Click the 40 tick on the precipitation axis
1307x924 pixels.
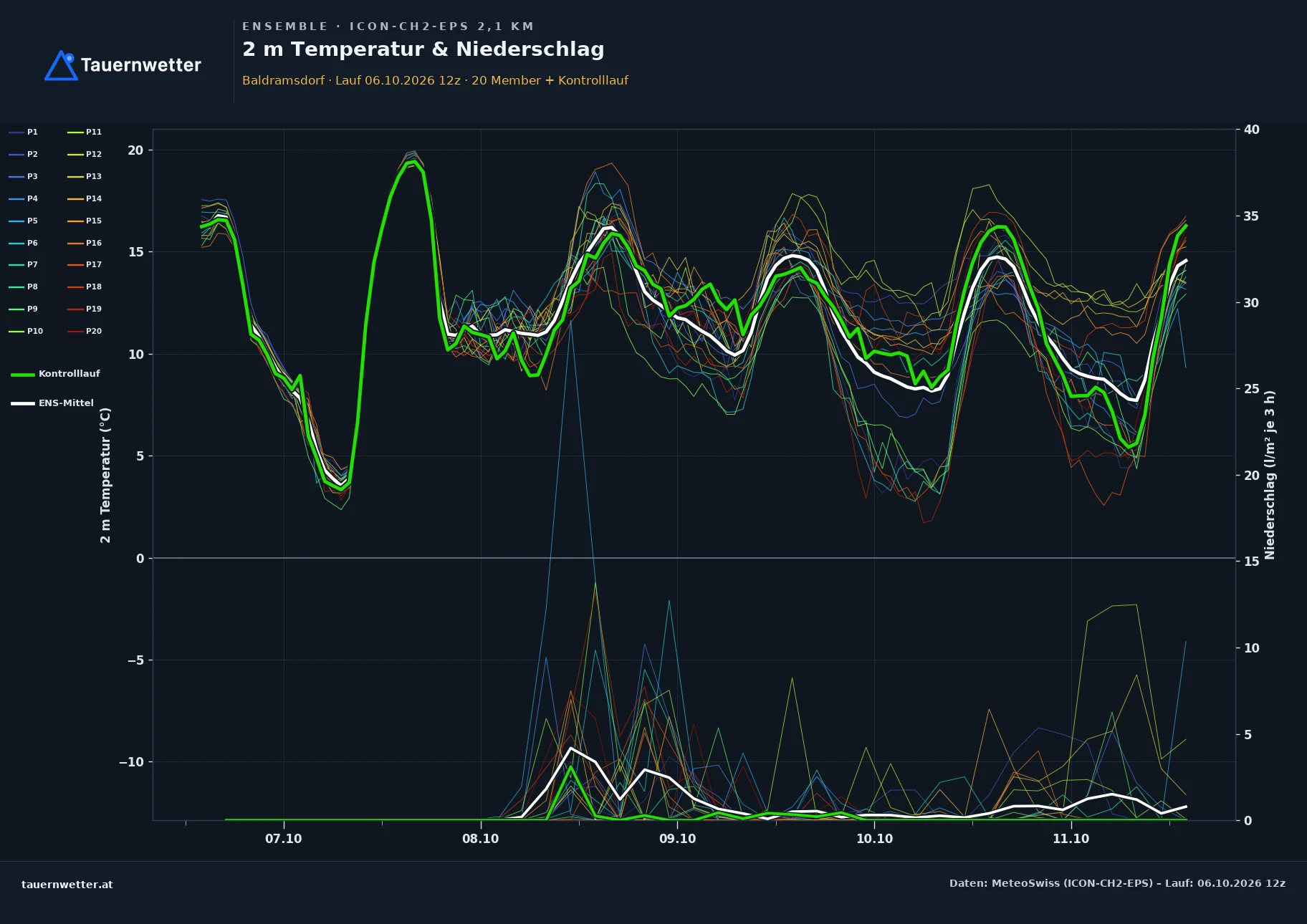(1252, 130)
